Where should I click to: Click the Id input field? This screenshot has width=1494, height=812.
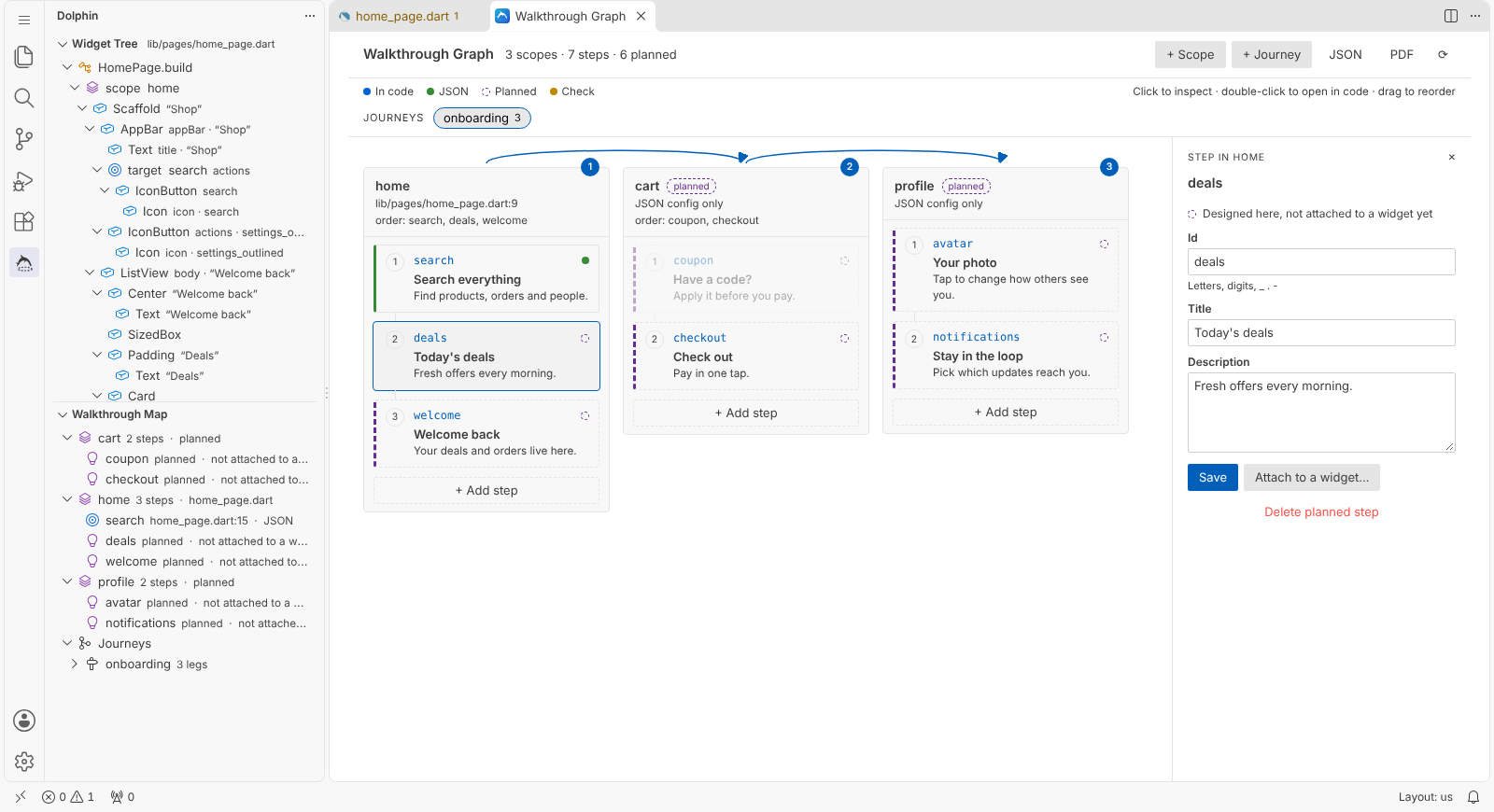coord(1321,262)
